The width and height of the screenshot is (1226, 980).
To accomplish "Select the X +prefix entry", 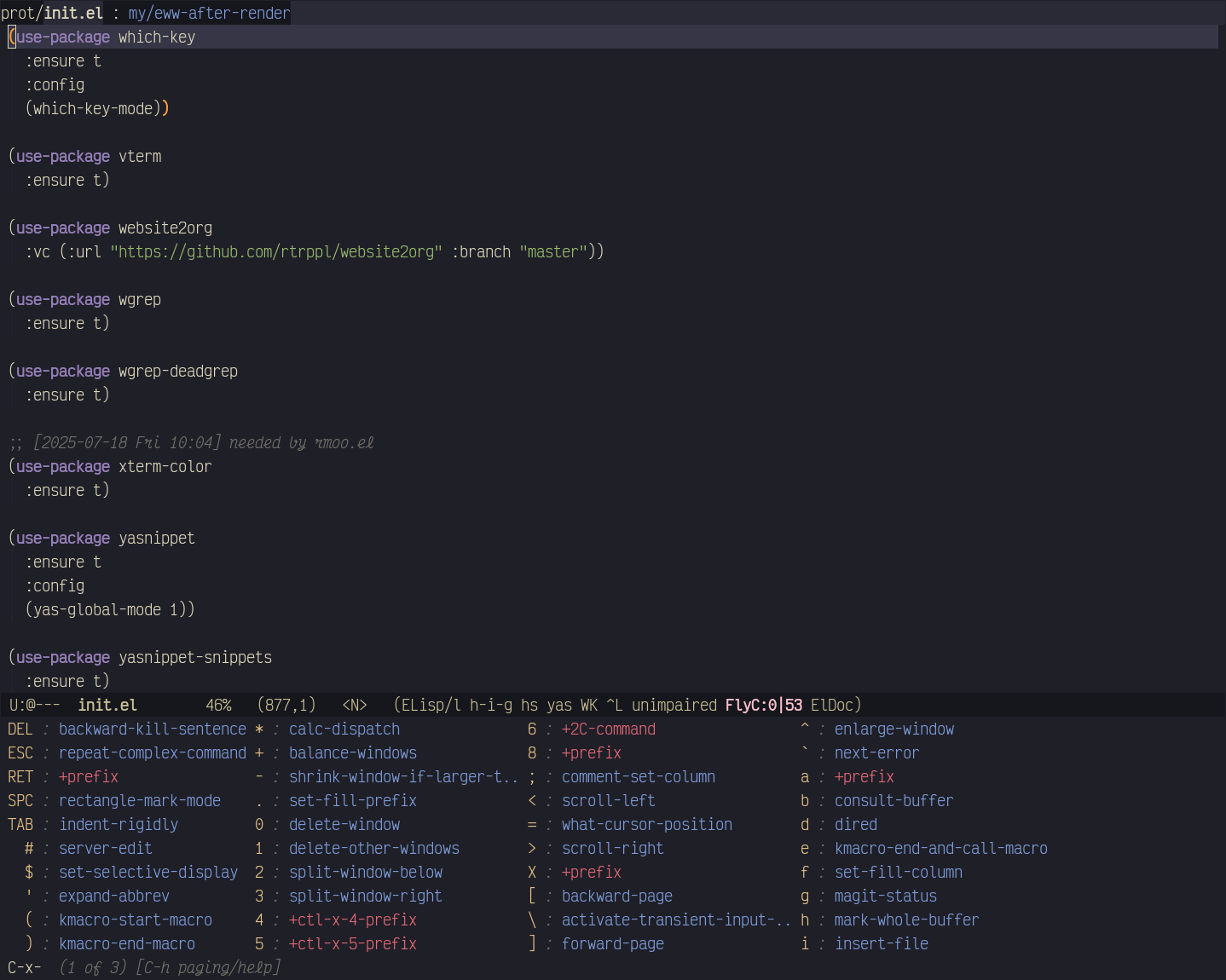I will coord(592,872).
